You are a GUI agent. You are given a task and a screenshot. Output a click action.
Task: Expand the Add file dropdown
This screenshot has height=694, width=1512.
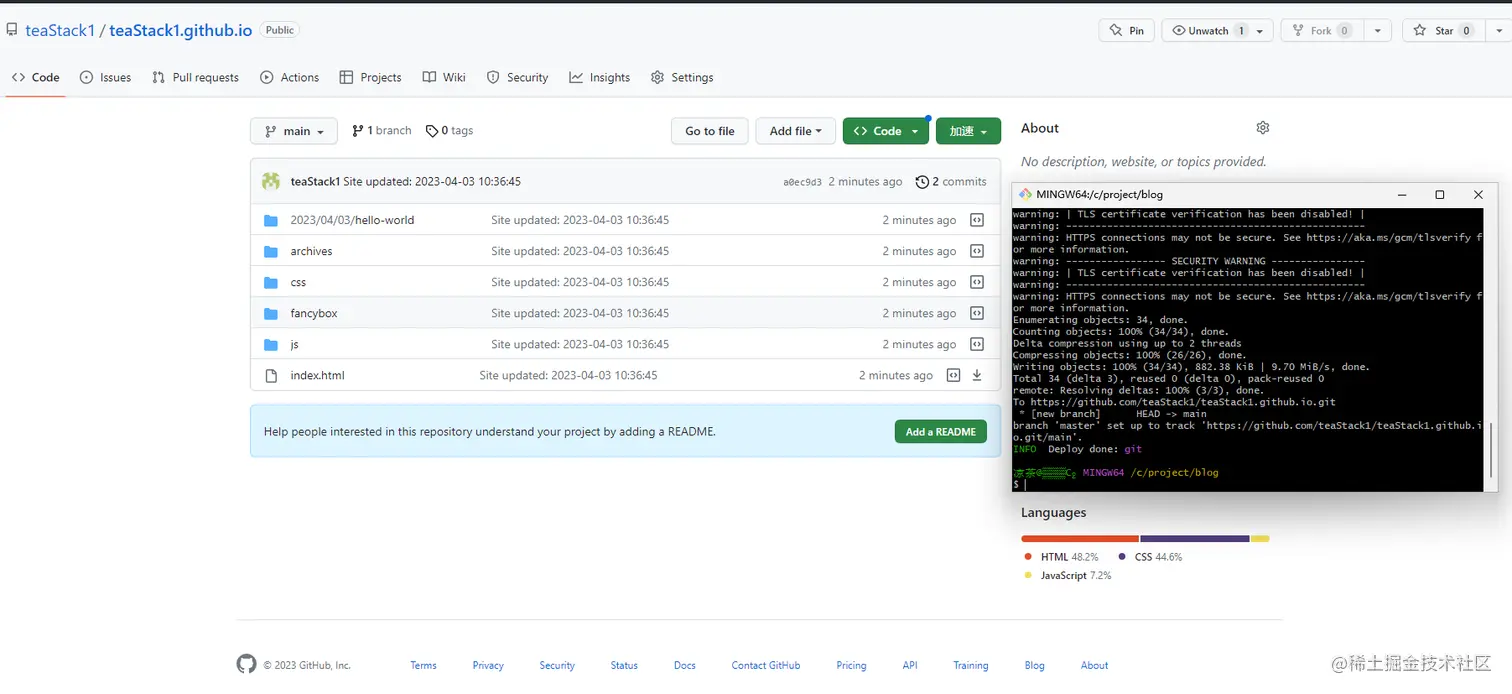[x=795, y=131]
